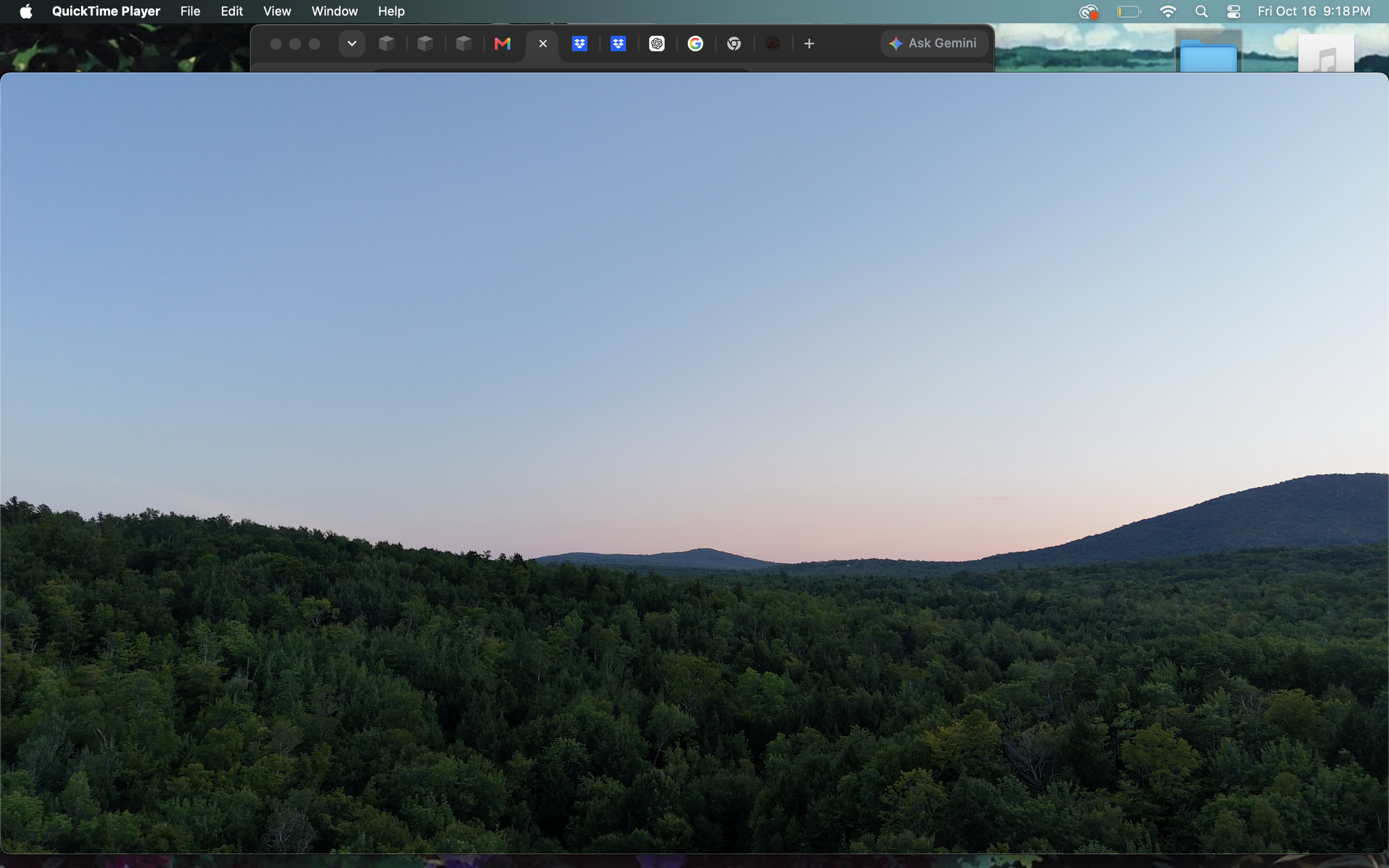Switch to the Google tab in Chrome
This screenshot has width=1389, height=868.
[x=696, y=44]
